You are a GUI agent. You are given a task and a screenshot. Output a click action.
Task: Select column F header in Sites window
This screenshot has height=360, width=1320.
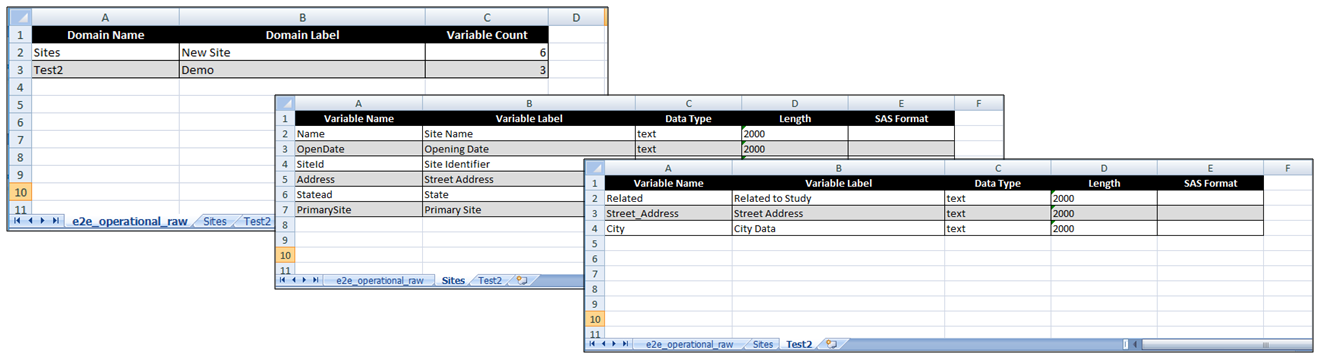click(978, 103)
